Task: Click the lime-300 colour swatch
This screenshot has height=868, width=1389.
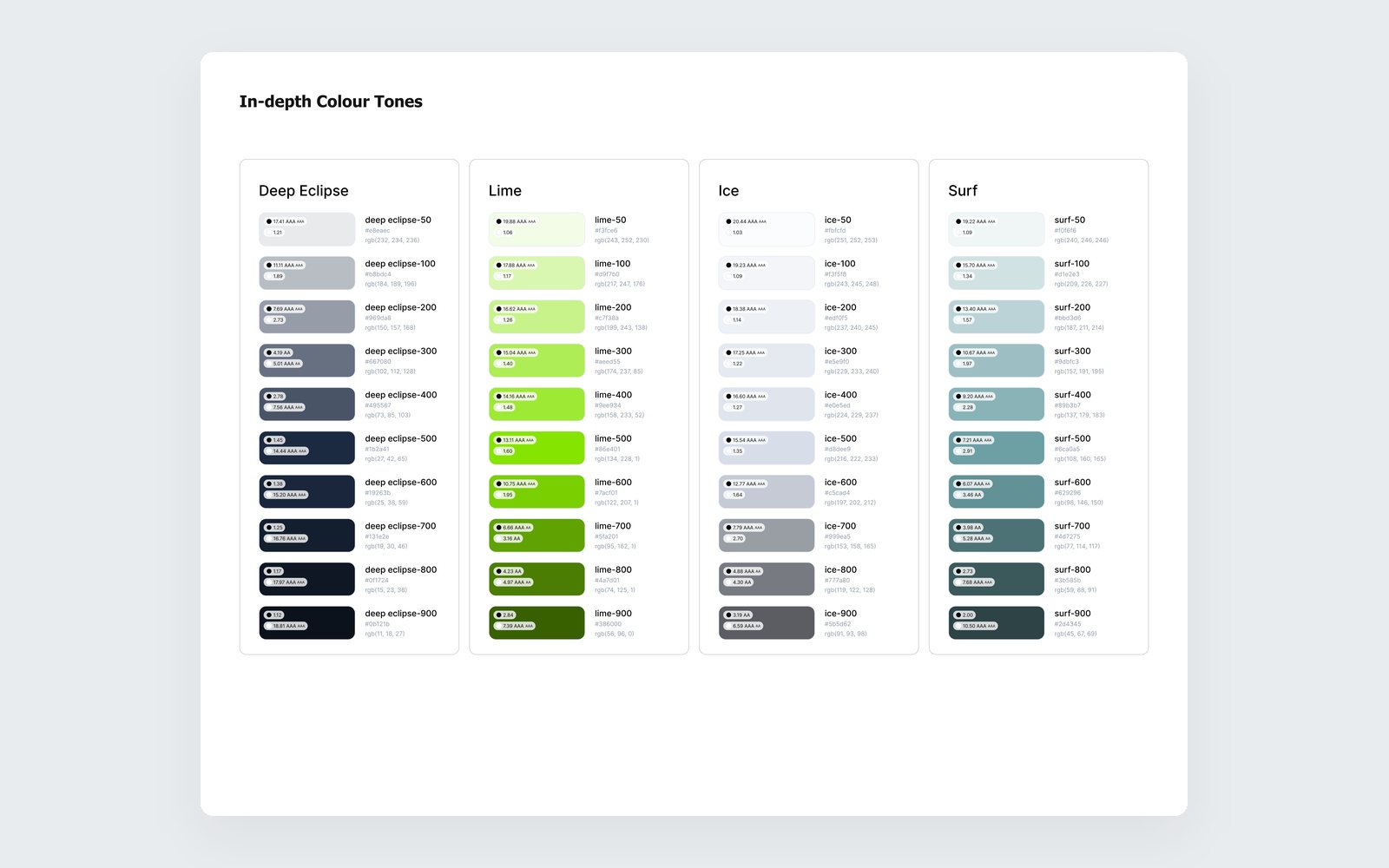Action: click(537, 360)
